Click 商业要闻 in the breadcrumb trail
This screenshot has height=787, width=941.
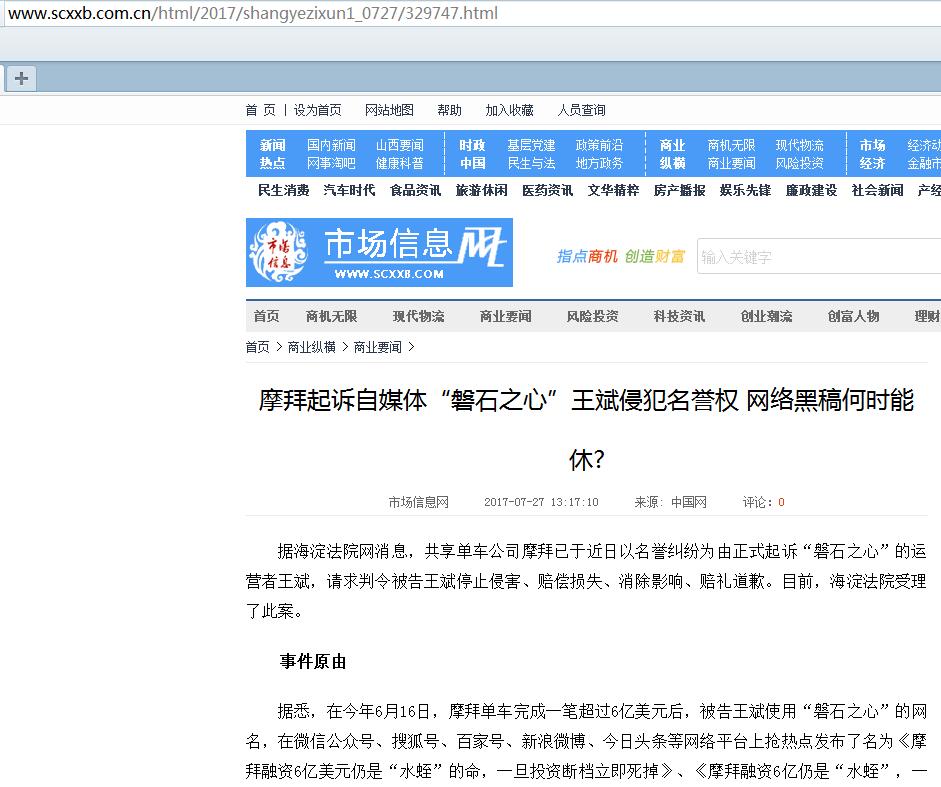[377, 347]
